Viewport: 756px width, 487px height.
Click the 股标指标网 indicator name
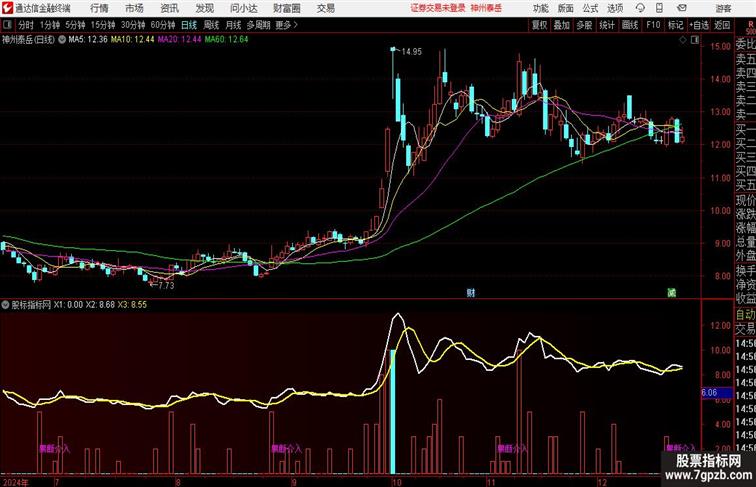31,305
